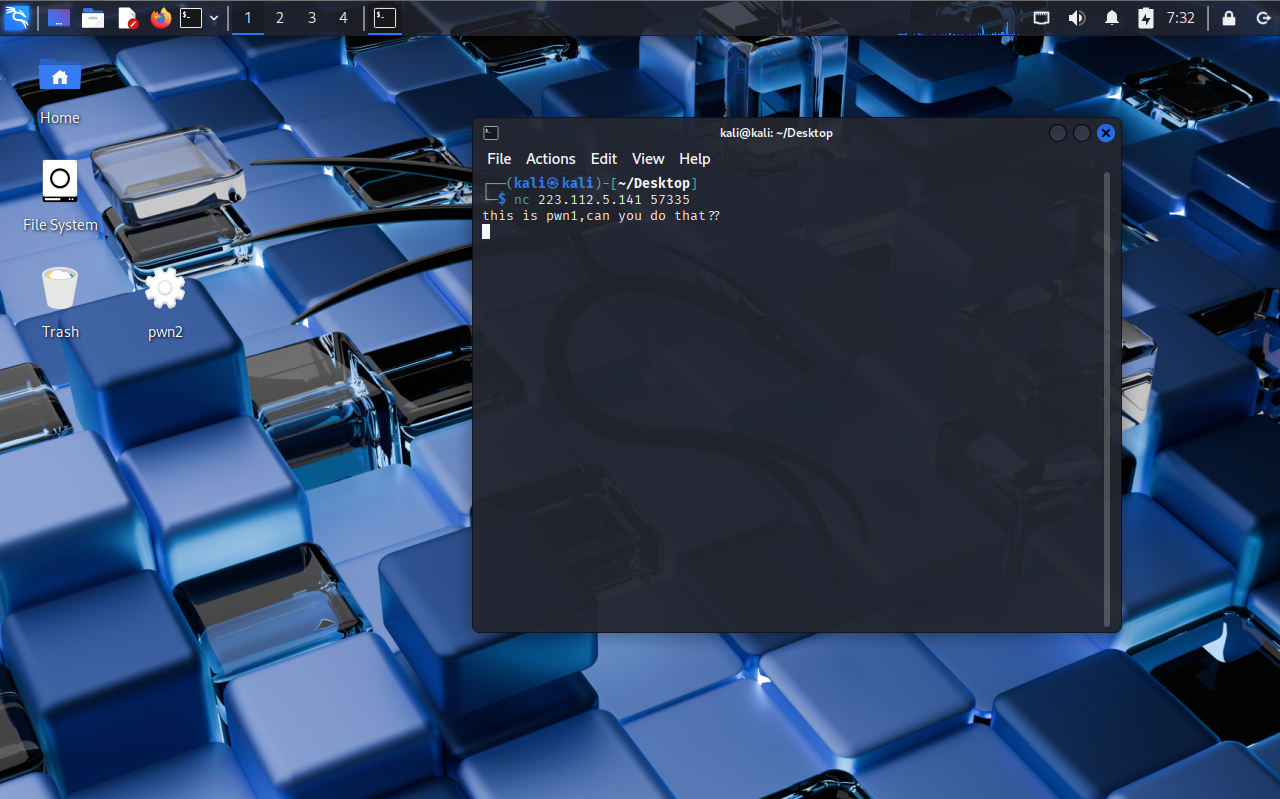Open the Kali applications menu
This screenshot has width=1280, height=799.
[x=17, y=18]
